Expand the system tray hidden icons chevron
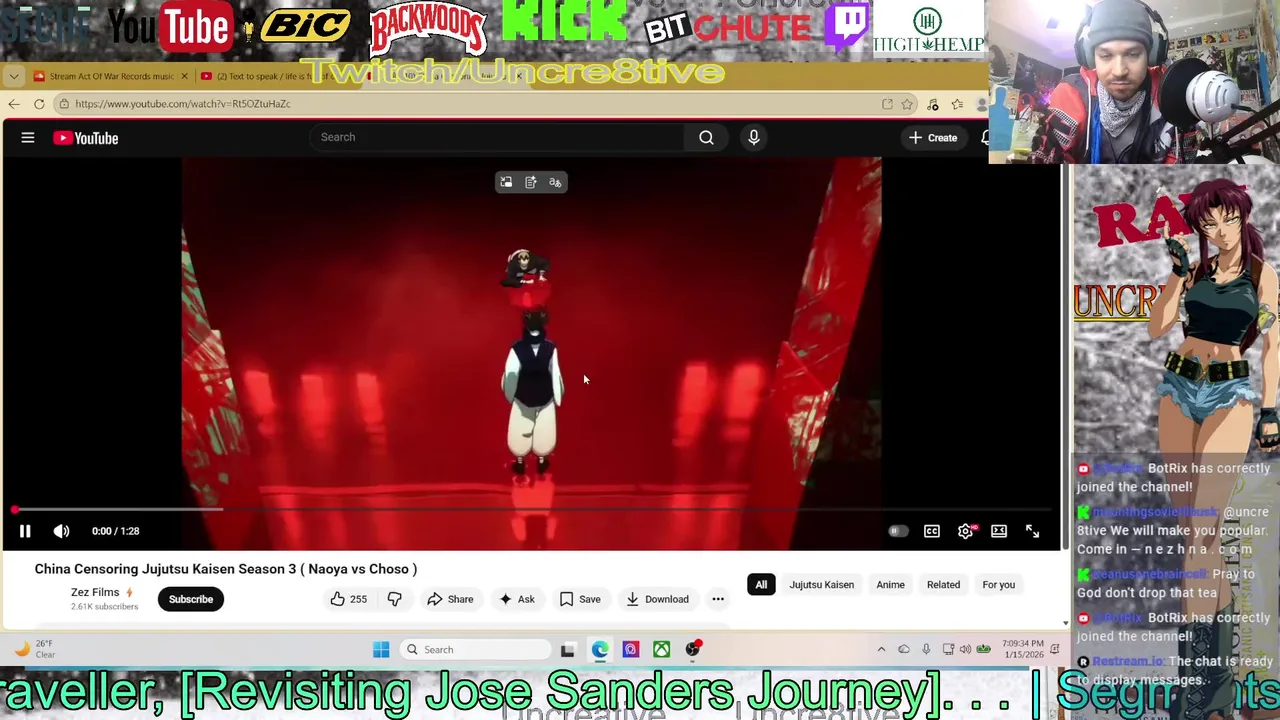 point(881,650)
